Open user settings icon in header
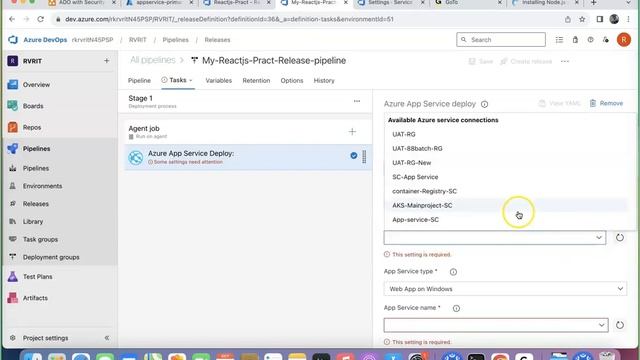Viewport: 640px width, 360px height. pyautogui.click(x=606, y=40)
